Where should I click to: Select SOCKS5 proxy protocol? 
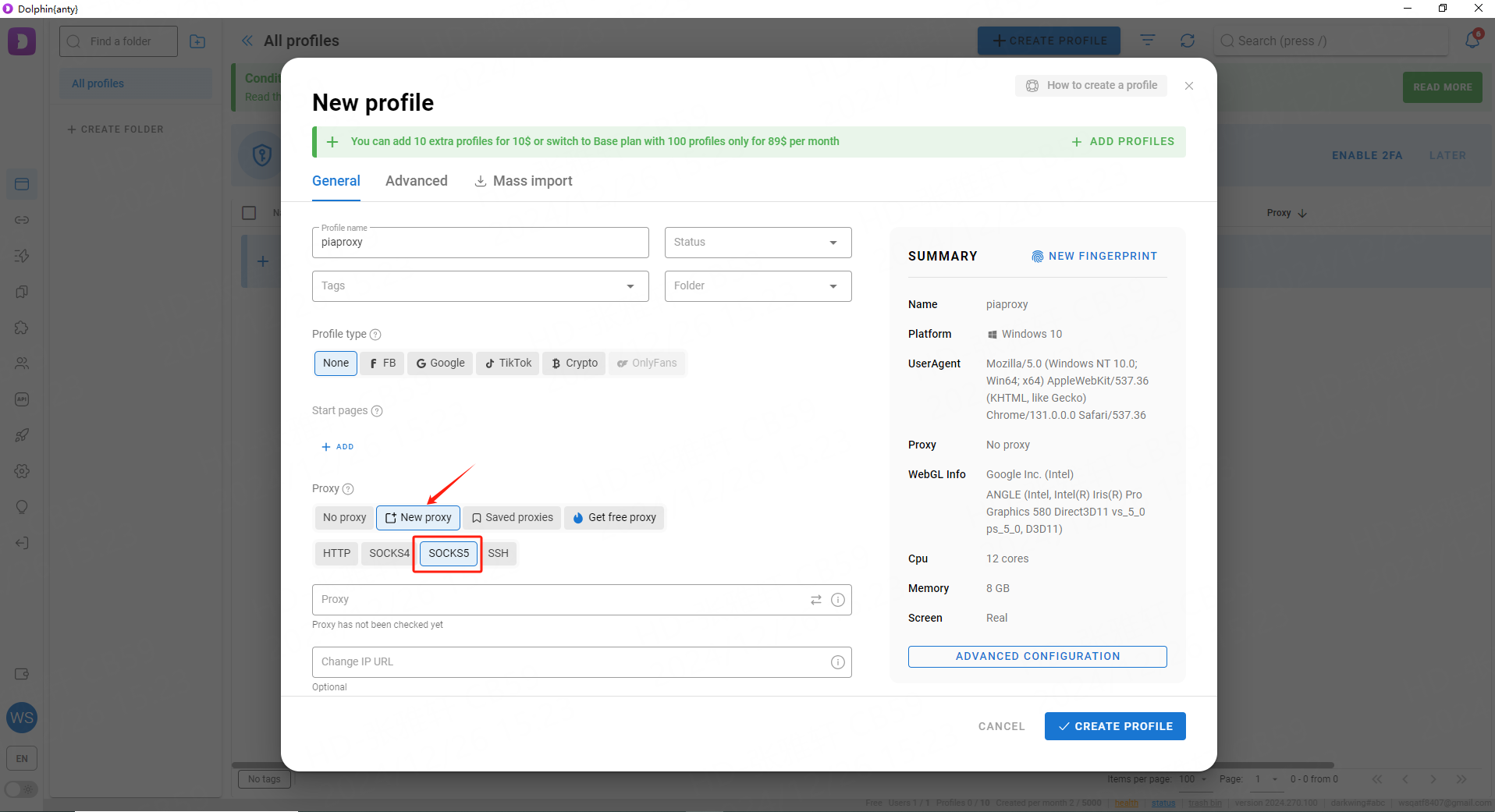click(449, 554)
